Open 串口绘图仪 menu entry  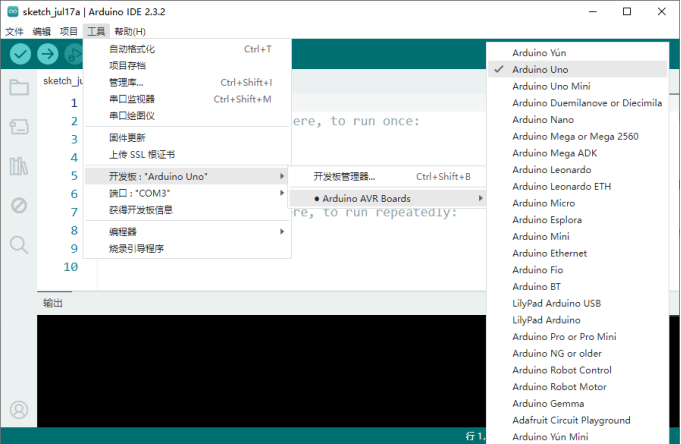(x=187, y=116)
